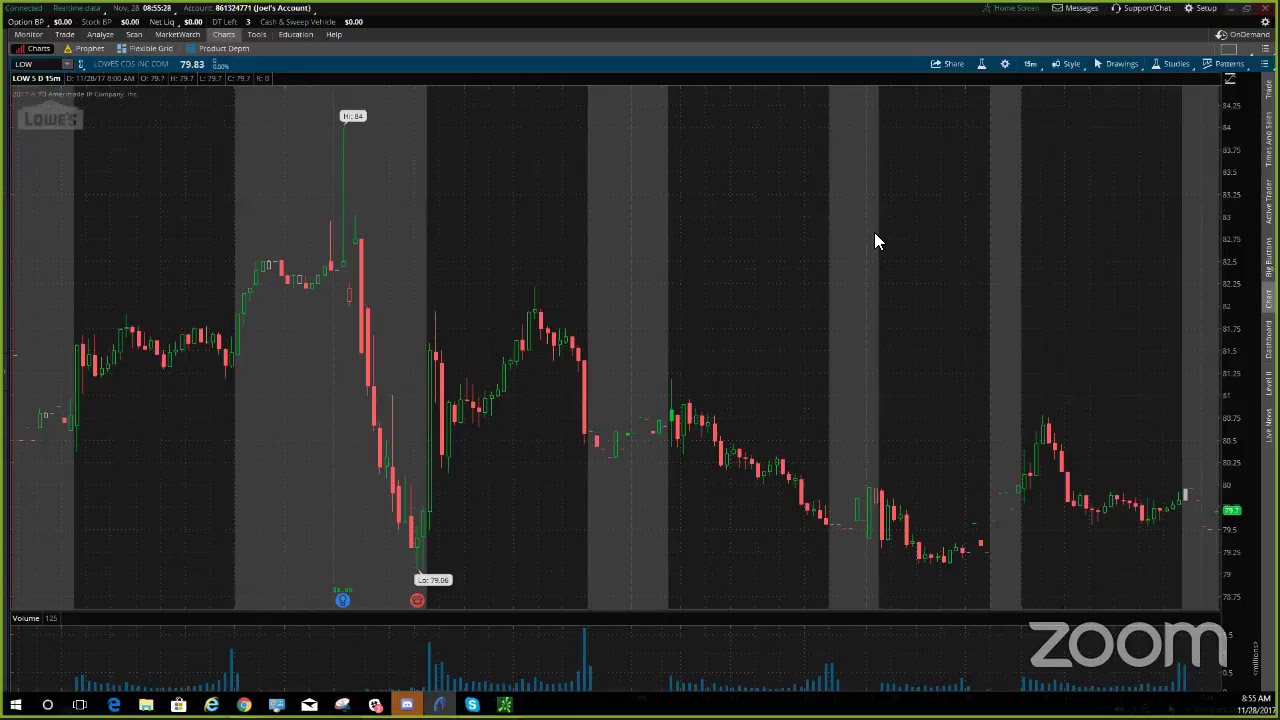The width and height of the screenshot is (1280, 720).
Task: Select the Charts main tab
Action: click(223, 34)
